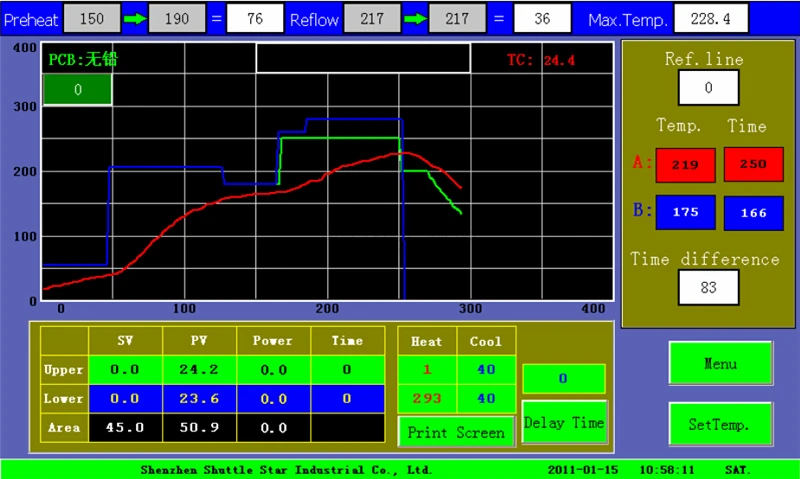800x479 pixels.
Task: Click the PCB label on the graph
Action: pyautogui.click(x=83, y=60)
